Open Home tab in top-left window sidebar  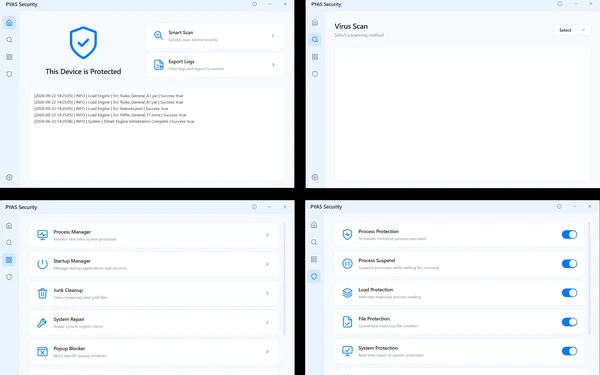(10, 23)
